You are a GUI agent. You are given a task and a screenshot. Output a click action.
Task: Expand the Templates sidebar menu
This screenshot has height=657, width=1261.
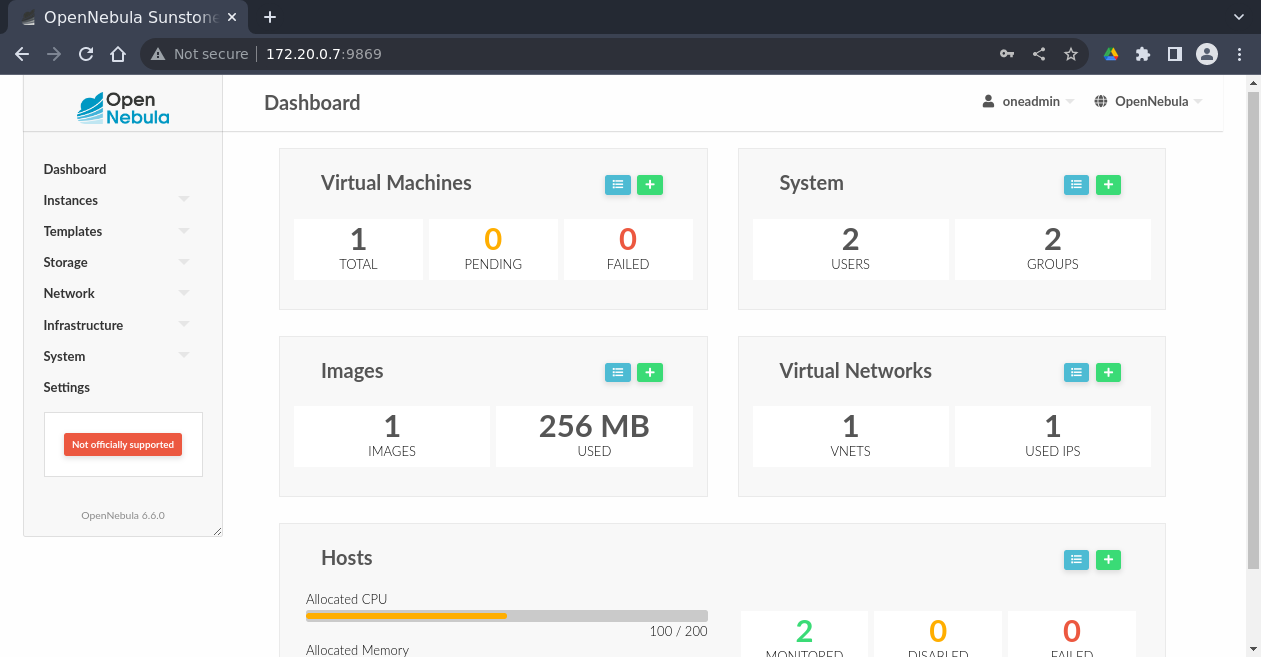(x=116, y=231)
